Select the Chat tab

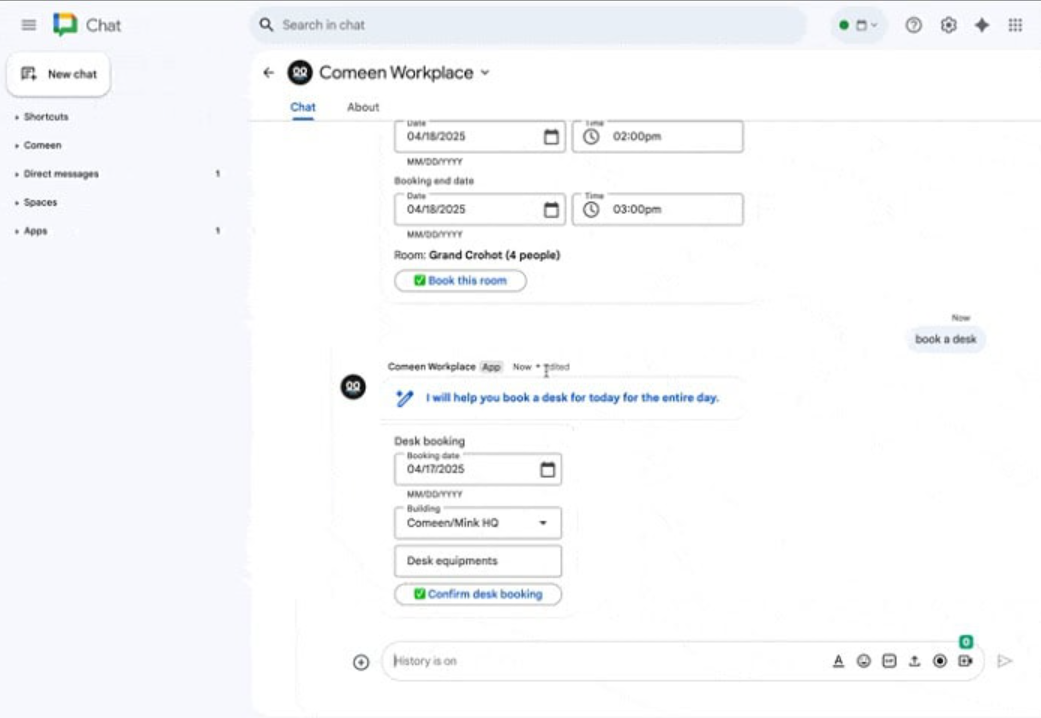point(302,107)
